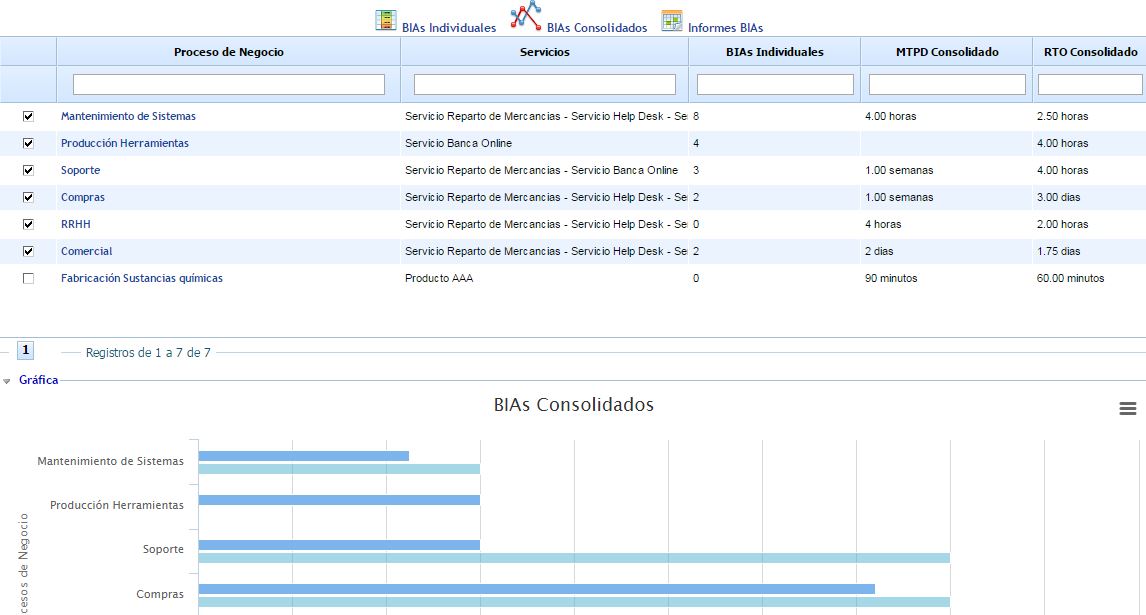Viewport: 1146px width, 615px height.
Task: Go to page 1 of results
Action: pos(26,350)
